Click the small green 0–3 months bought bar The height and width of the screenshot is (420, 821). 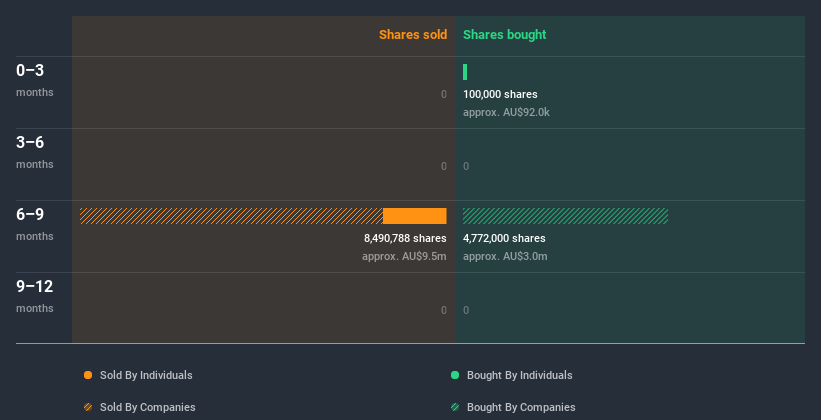(465, 72)
